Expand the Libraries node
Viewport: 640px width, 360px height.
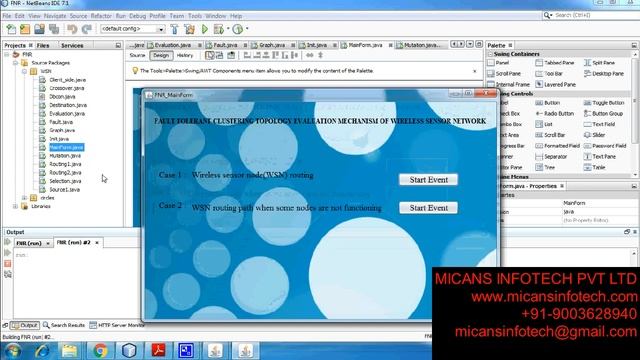(x=15, y=206)
